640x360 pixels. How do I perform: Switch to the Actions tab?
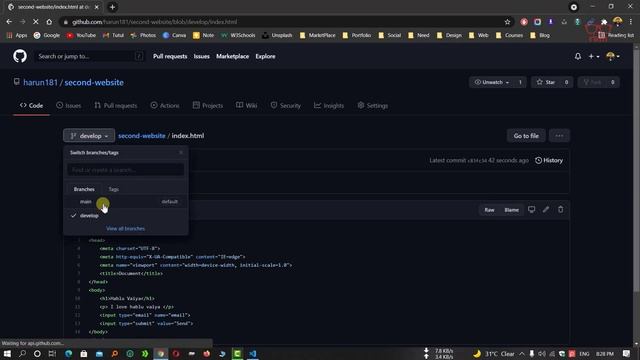click(165, 105)
